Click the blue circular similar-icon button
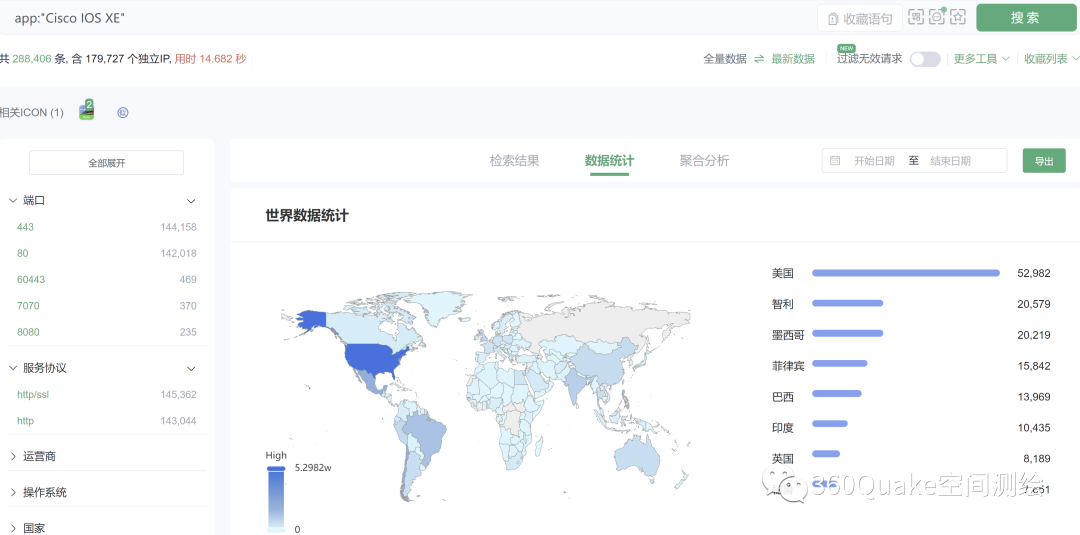This screenshot has height=535, width=1080. tap(123, 112)
